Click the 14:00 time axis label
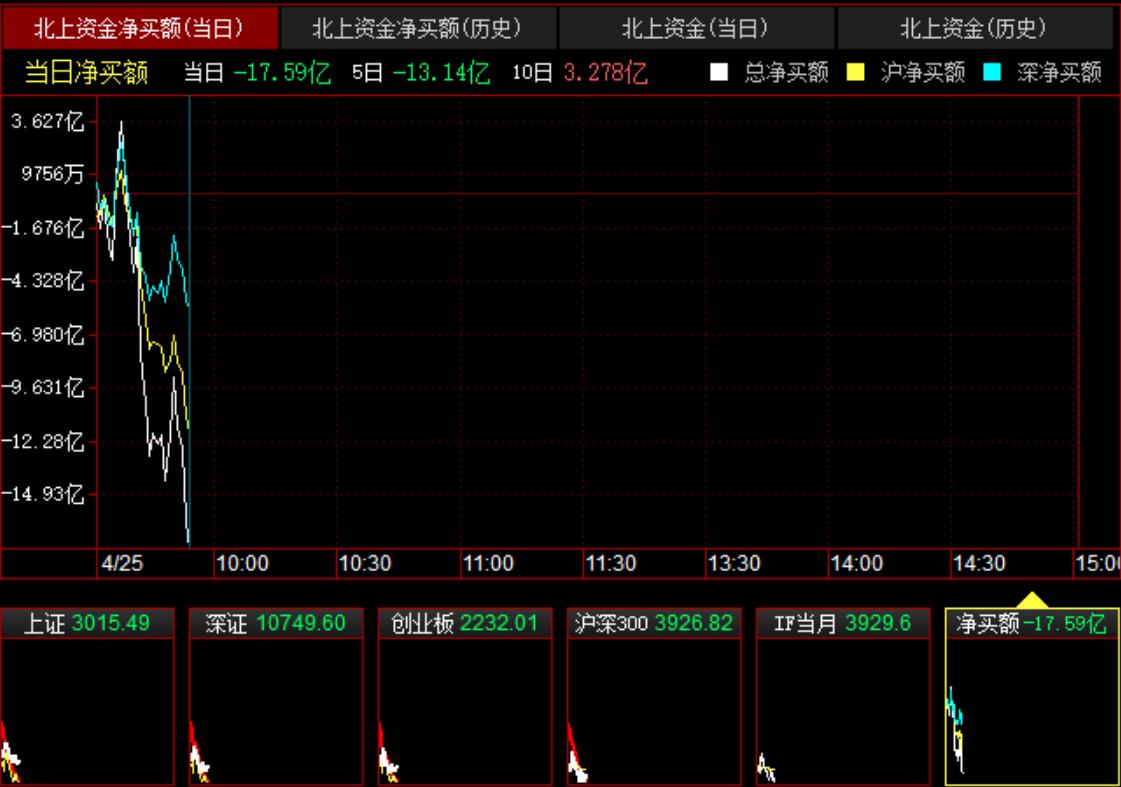Viewport: 1121px width, 787px height. pyautogui.click(x=856, y=564)
